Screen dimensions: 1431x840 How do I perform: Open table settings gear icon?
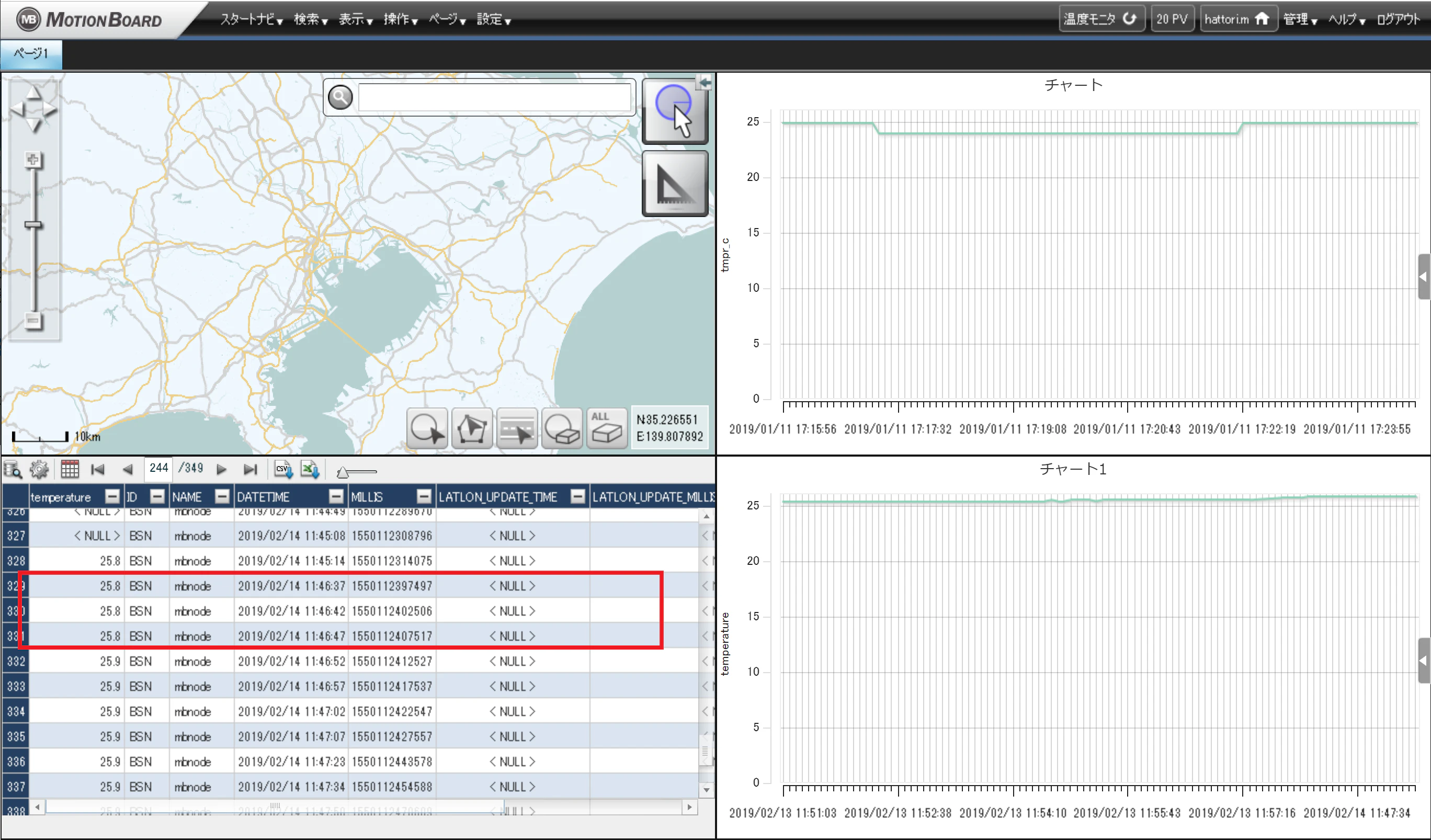click(x=39, y=470)
